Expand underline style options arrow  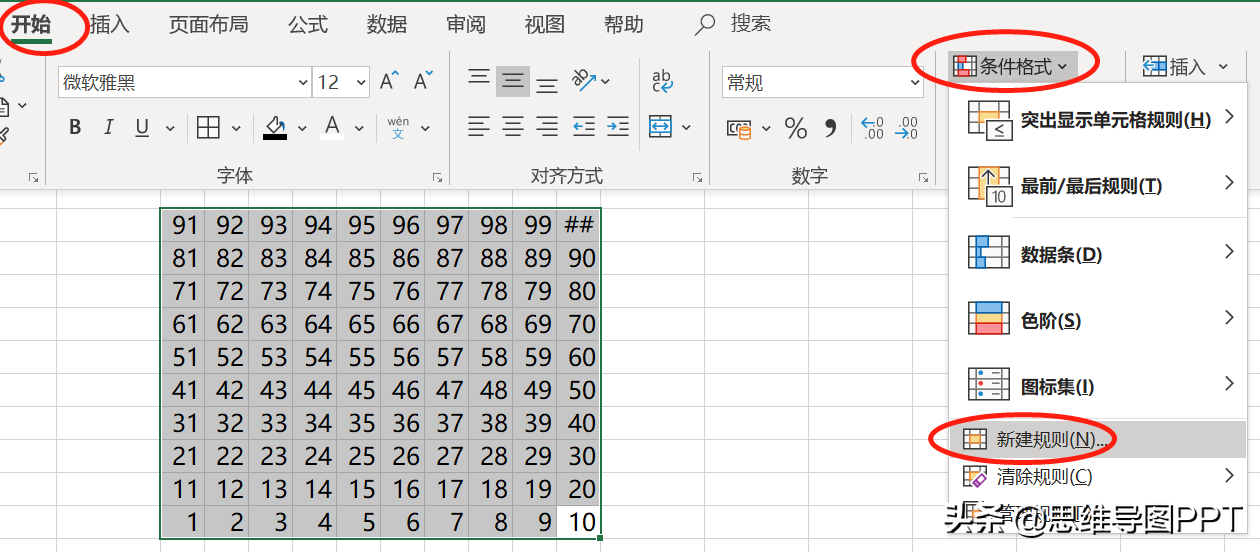169,128
